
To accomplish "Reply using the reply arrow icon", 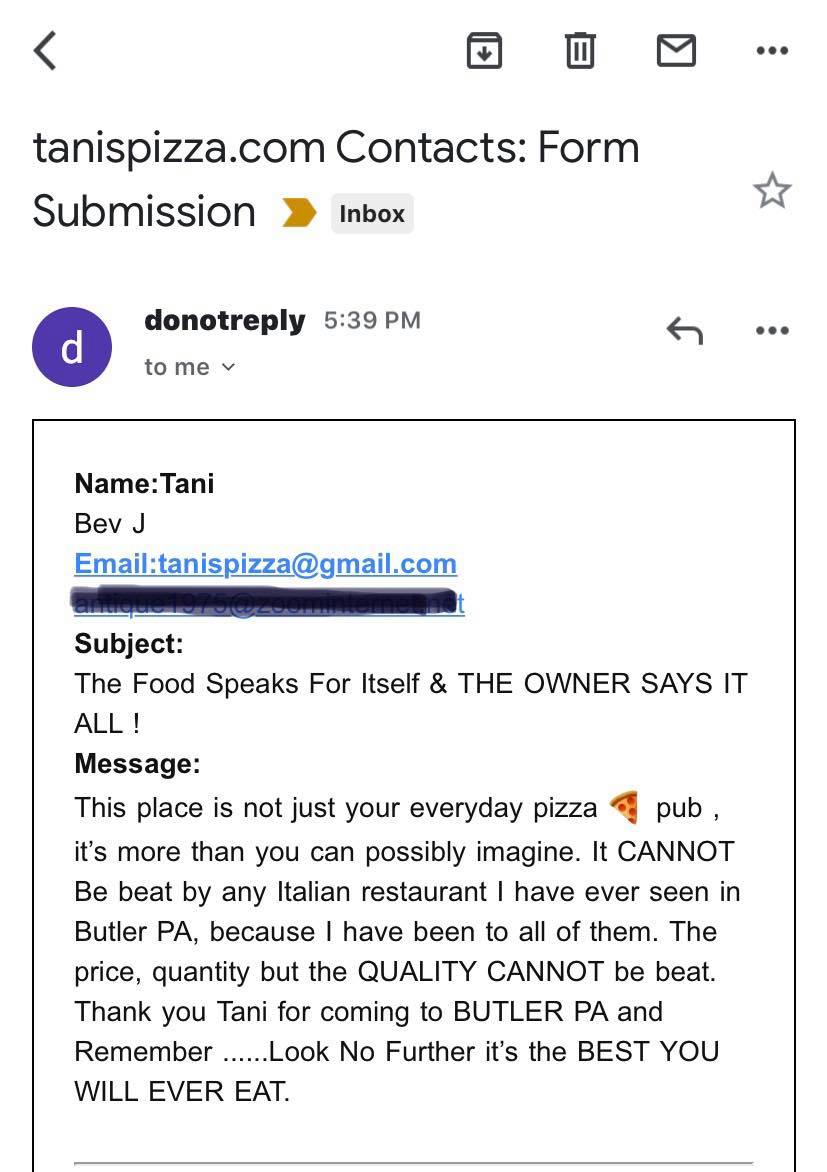I will [x=685, y=330].
